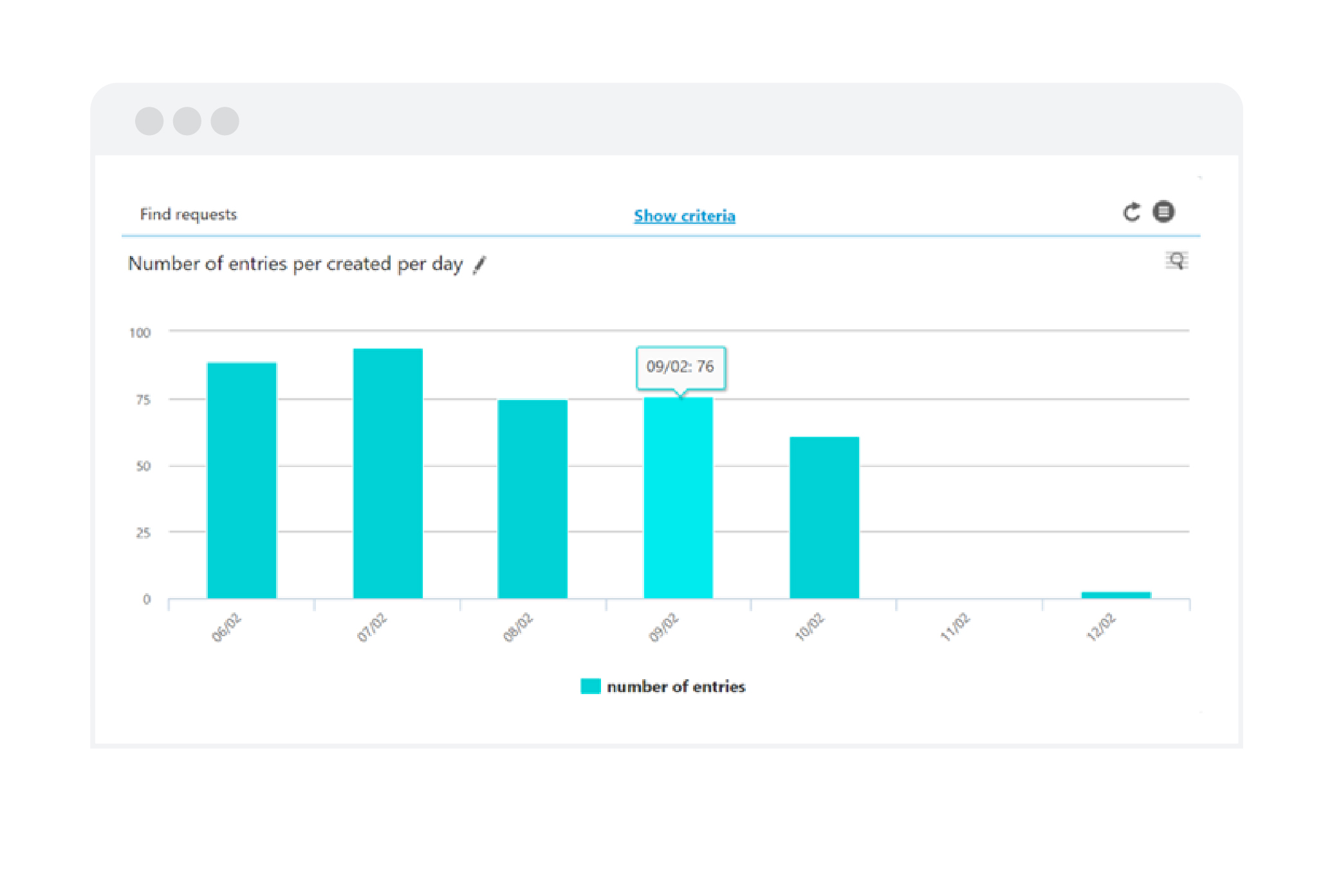The width and height of the screenshot is (1332, 896).
Task: Click the 'Find requests' heading
Action: (x=189, y=214)
